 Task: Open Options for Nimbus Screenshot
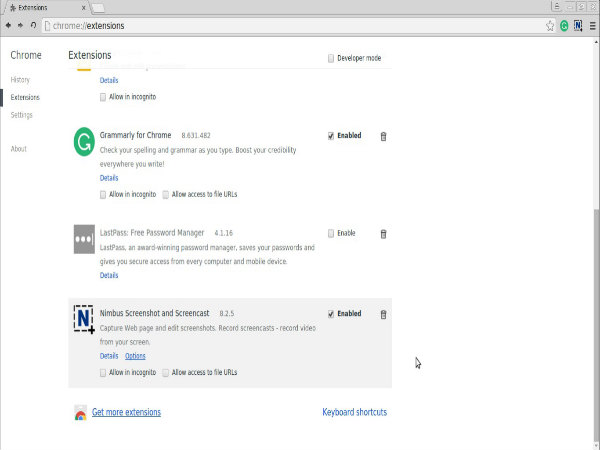[x=135, y=356]
